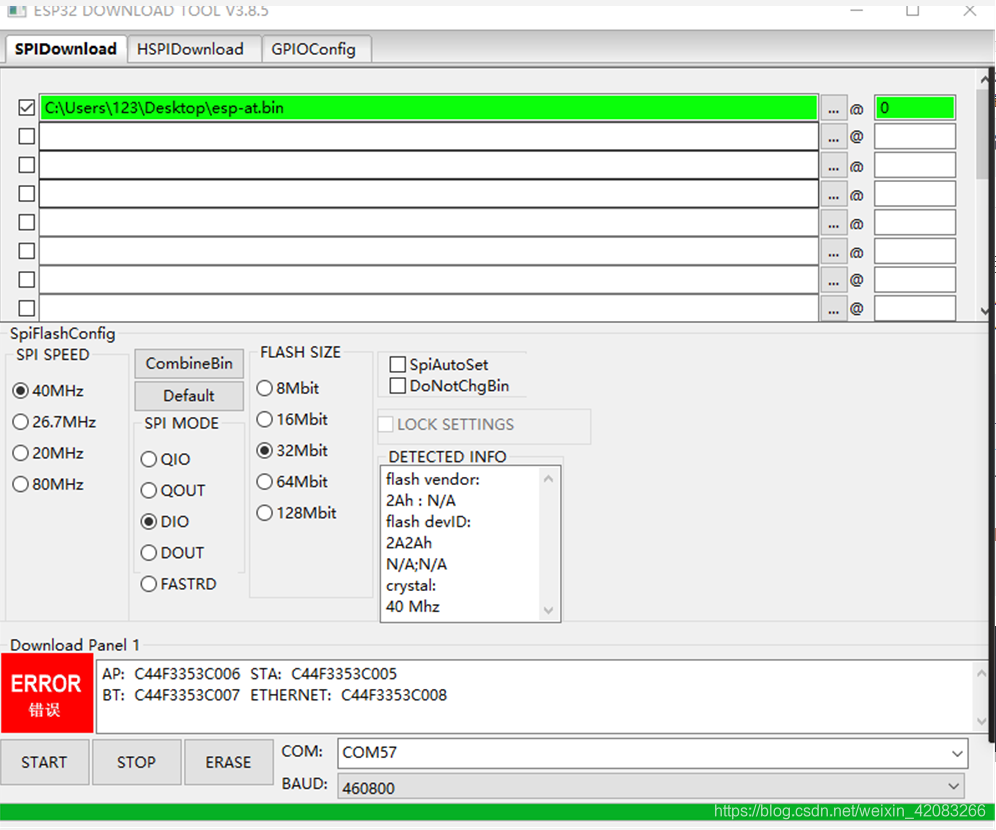The height and width of the screenshot is (830, 996).
Task: Click the CombineBin button
Action: pos(189,363)
